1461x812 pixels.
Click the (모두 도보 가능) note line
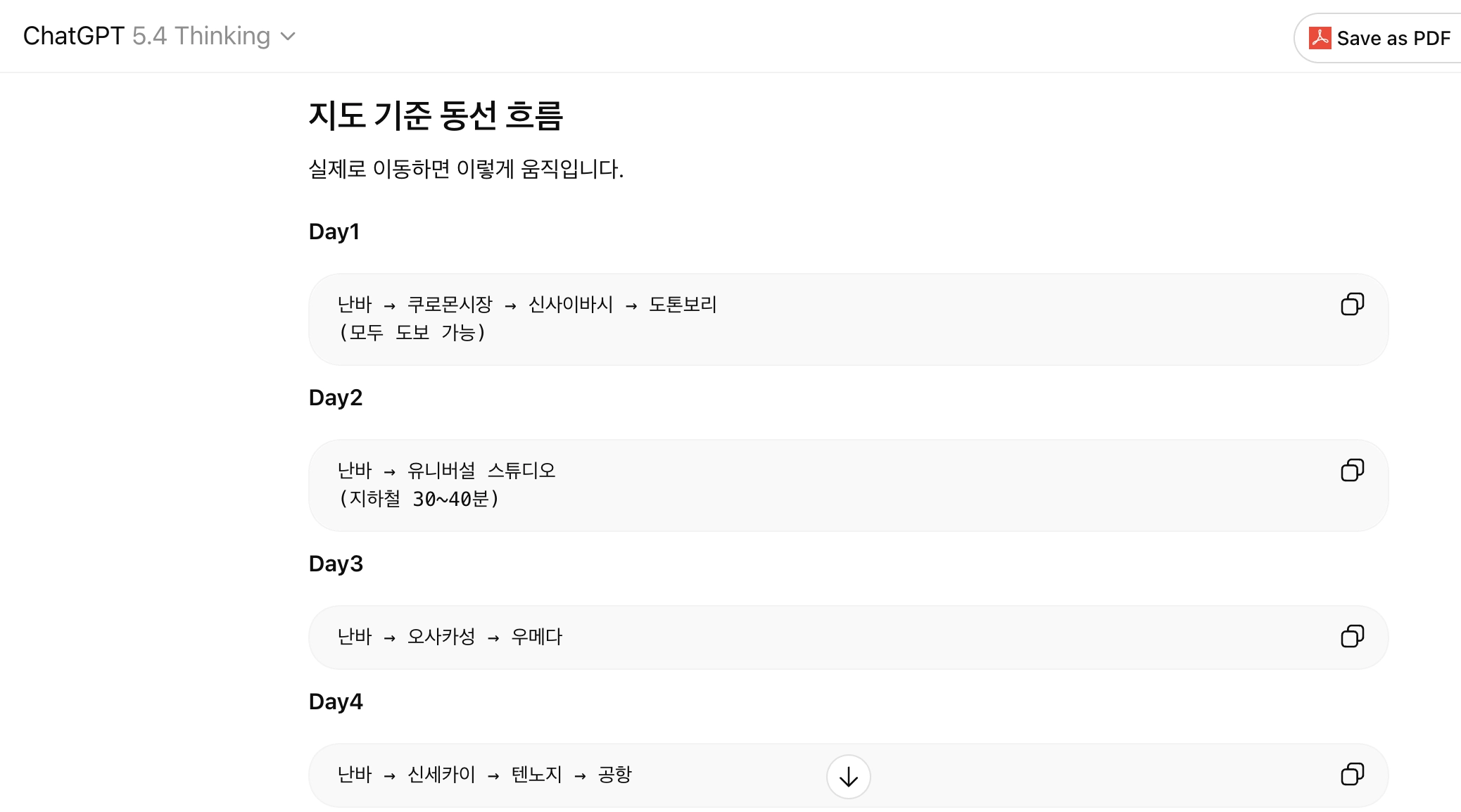coord(412,332)
